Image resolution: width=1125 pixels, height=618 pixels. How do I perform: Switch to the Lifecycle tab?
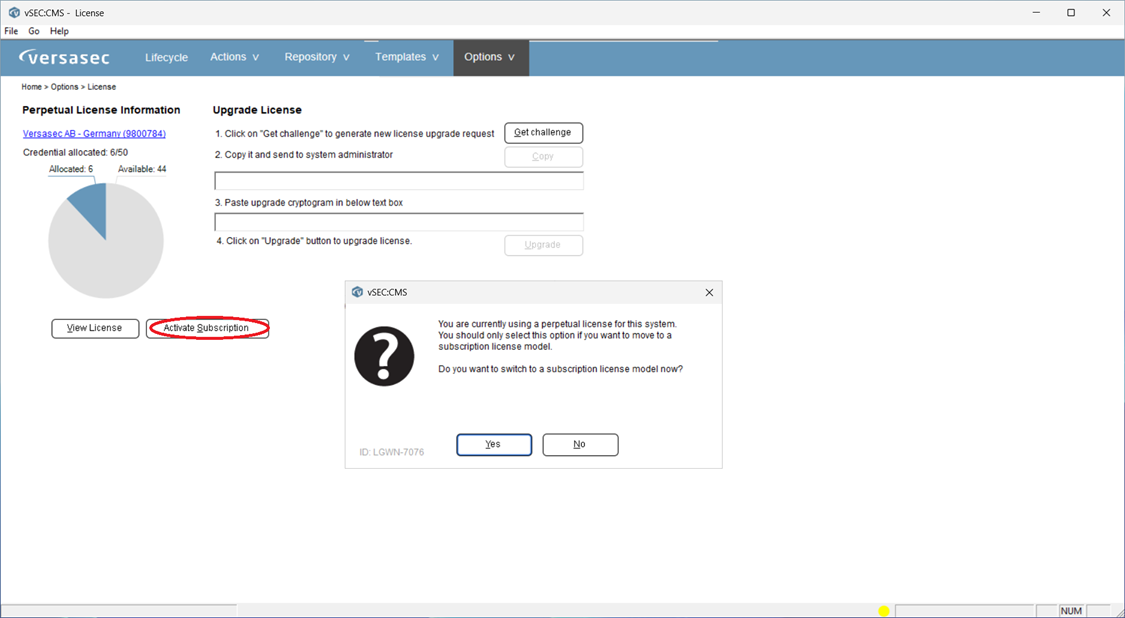click(166, 57)
